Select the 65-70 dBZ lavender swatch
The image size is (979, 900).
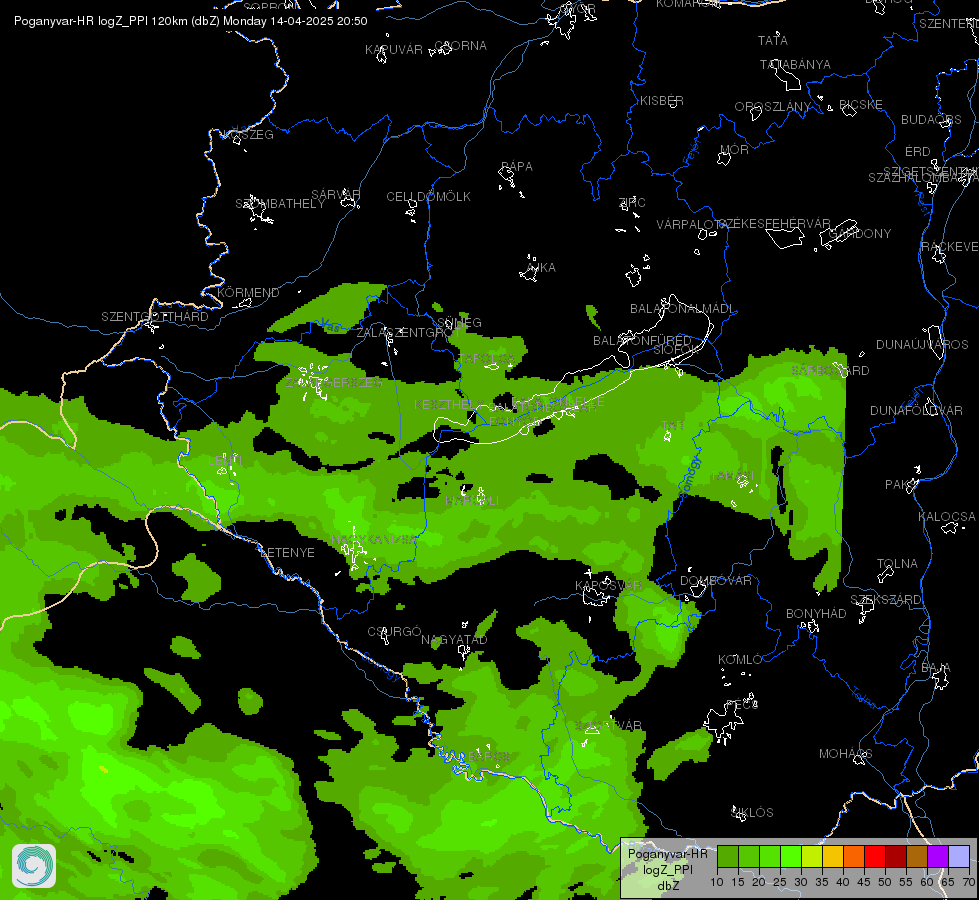pos(959,857)
